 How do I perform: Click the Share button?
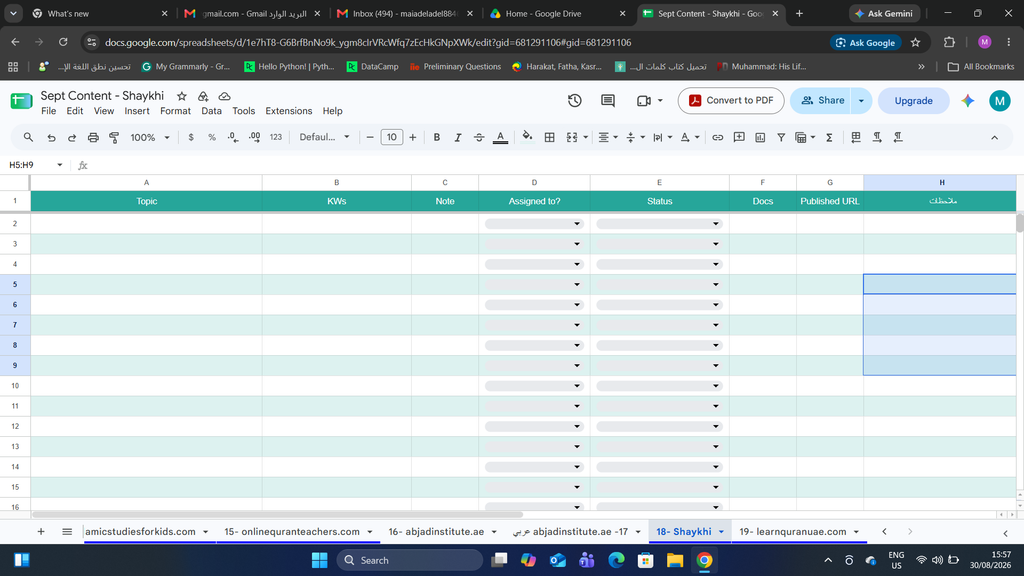(x=822, y=101)
